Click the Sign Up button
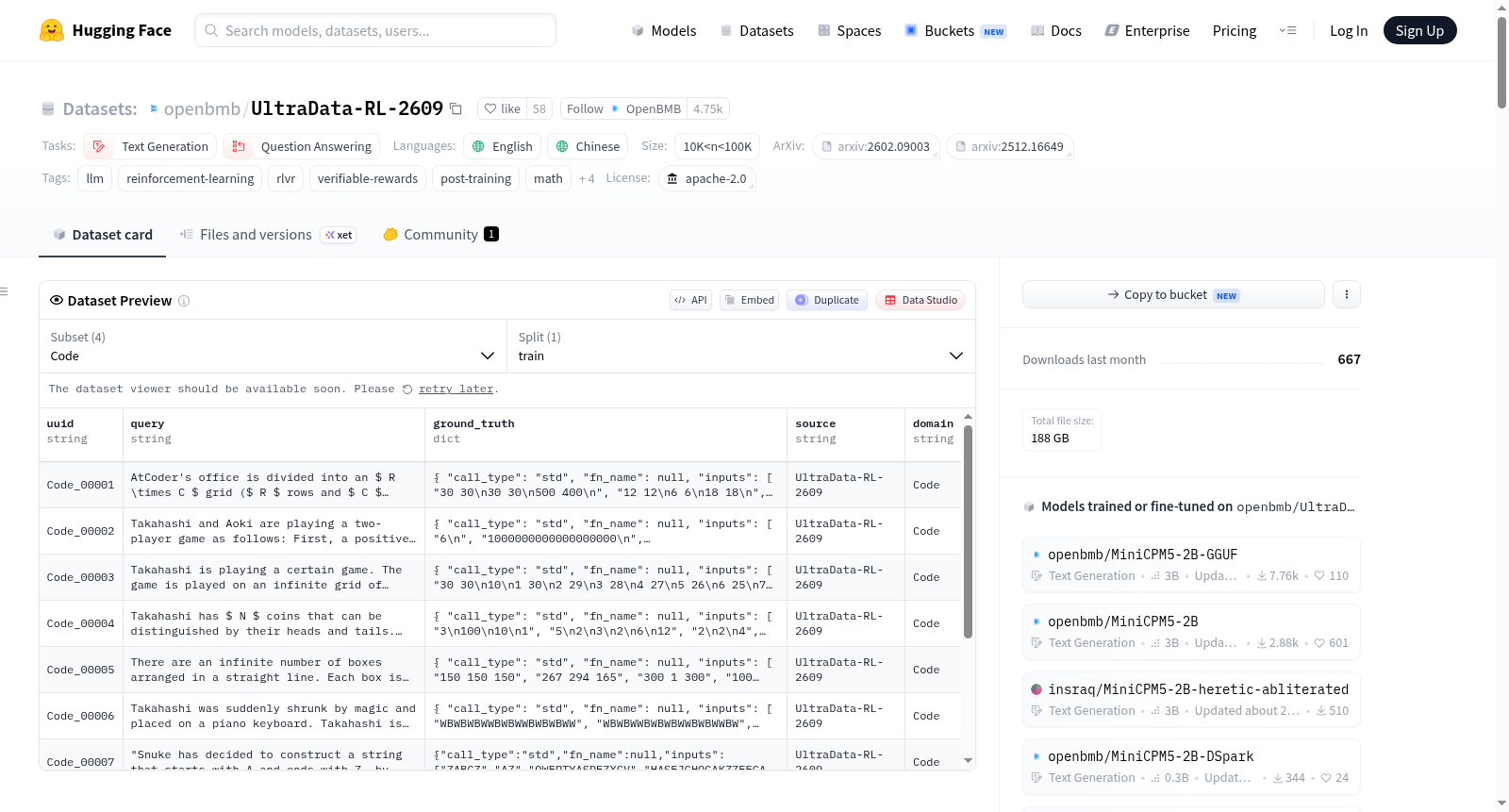This screenshot has width=1509, height=812. (1419, 30)
